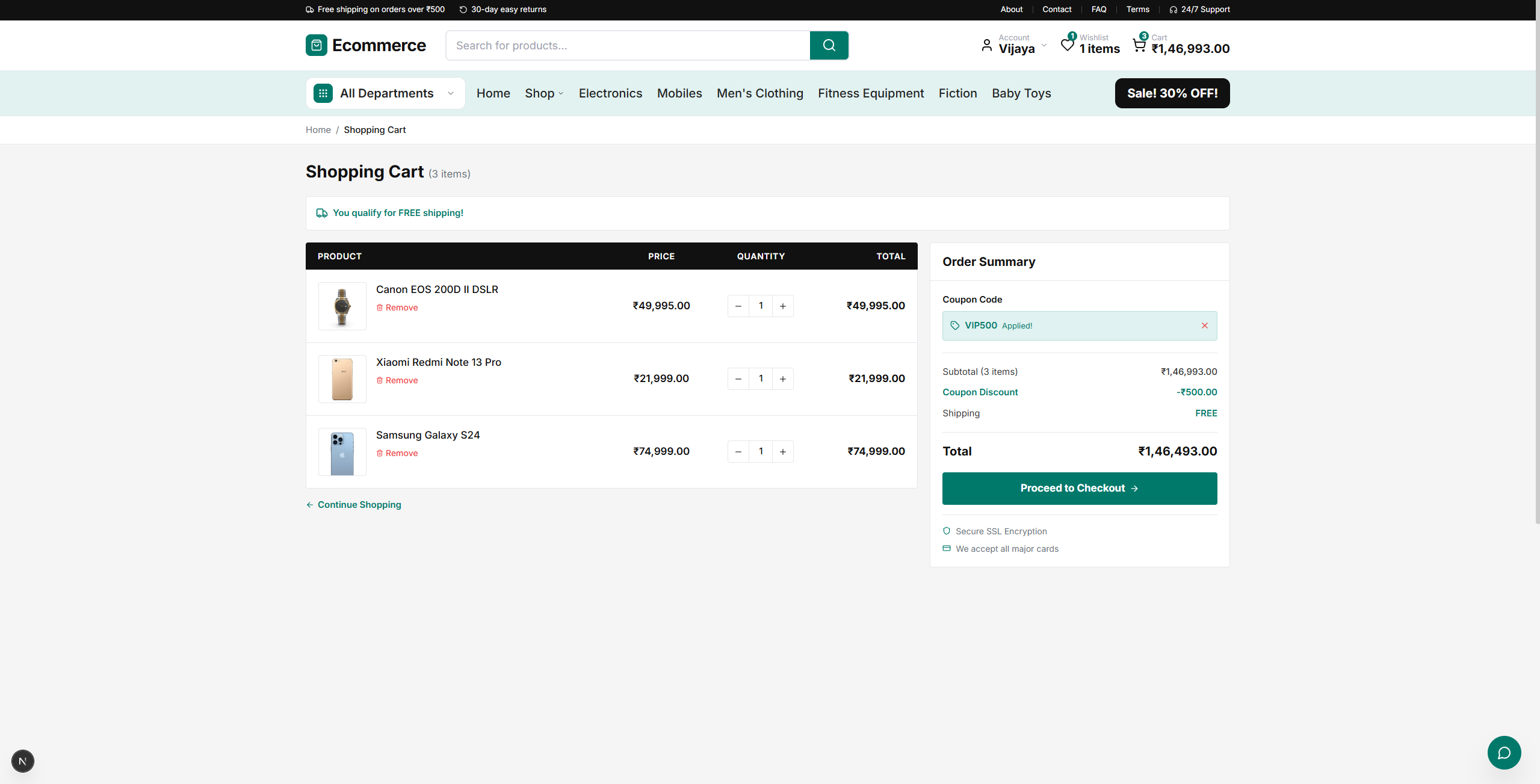This screenshot has height=784, width=1540.
Task: Click the Samsung Galaxy S24 quantity value field
Action: click(761, 452)
